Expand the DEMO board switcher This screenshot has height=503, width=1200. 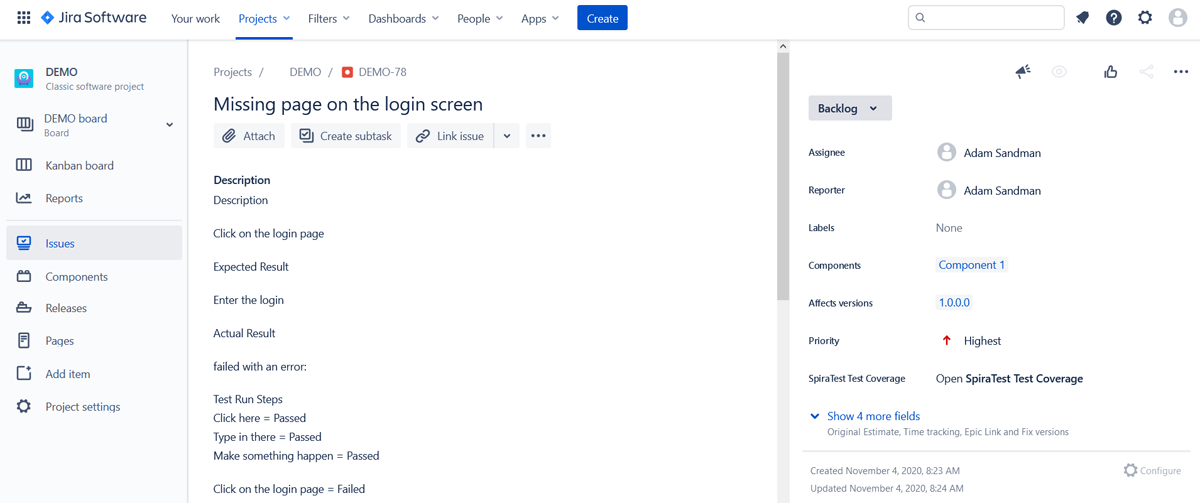pyautogui.click(x=169, y=125)
